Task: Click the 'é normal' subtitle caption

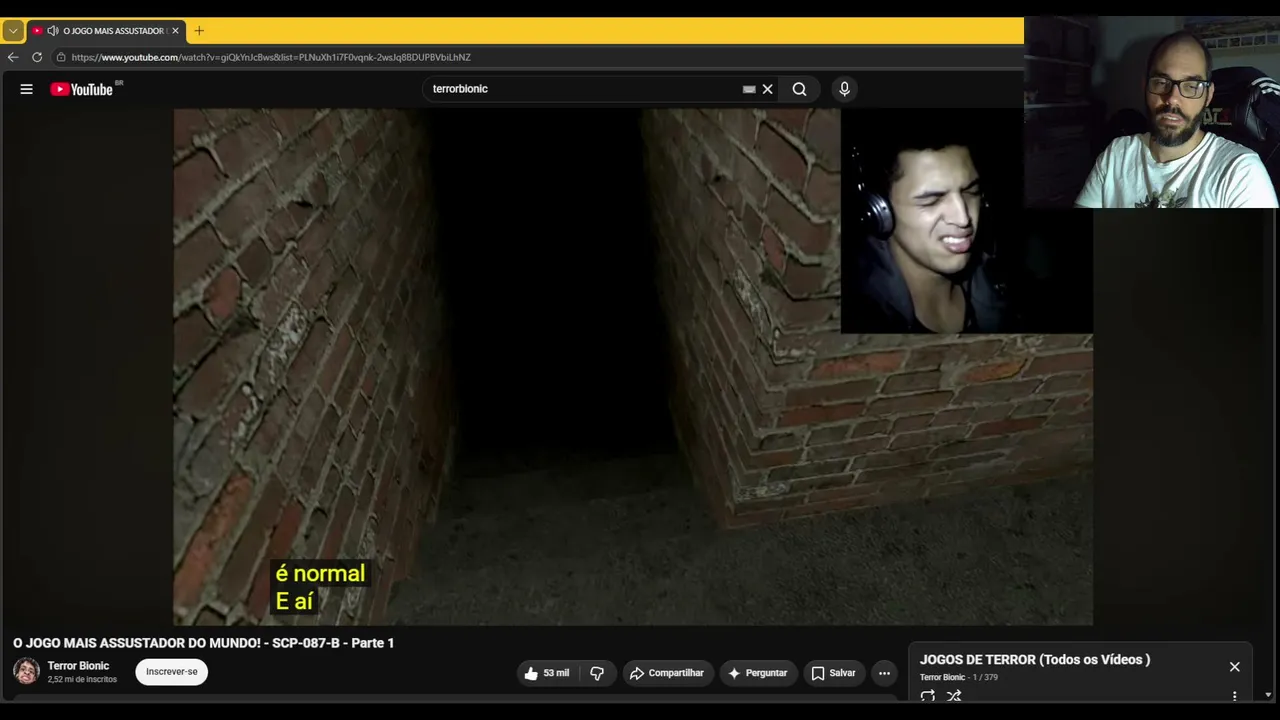Action: coord(320,573)
